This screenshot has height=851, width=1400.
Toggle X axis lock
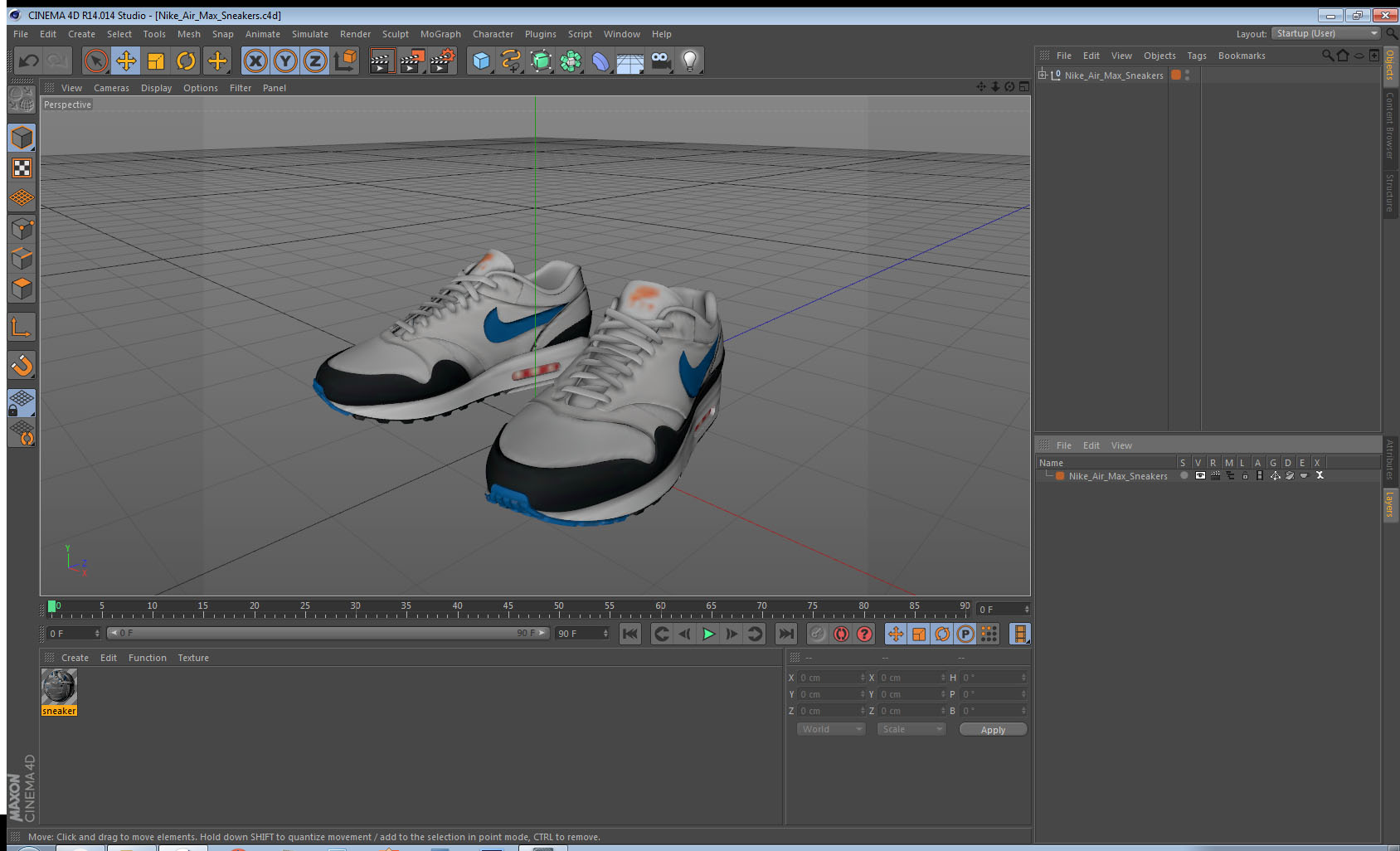pyautogui.click(x=255, y=61)
